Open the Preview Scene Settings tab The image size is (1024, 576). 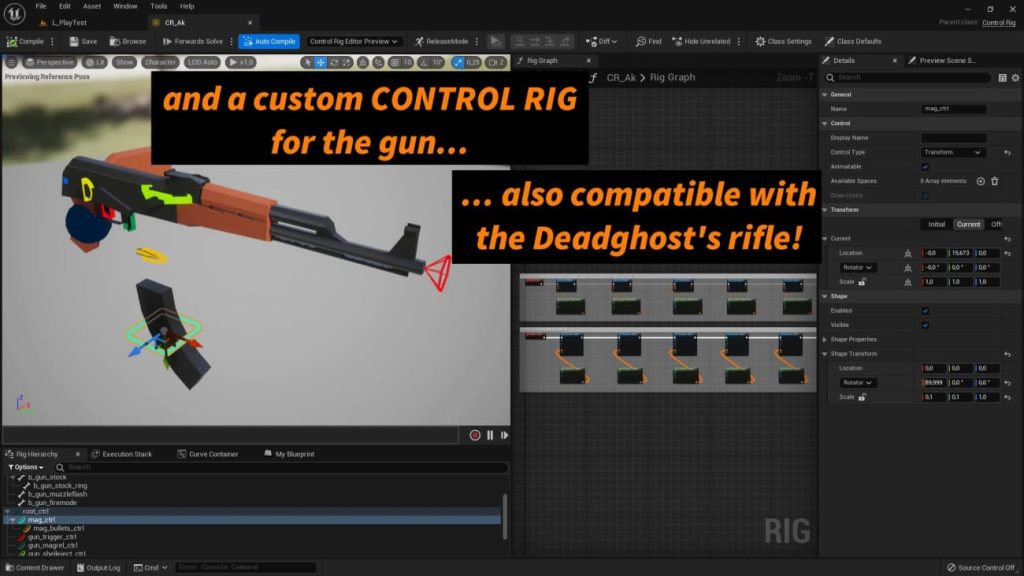[x=942, y=60]
